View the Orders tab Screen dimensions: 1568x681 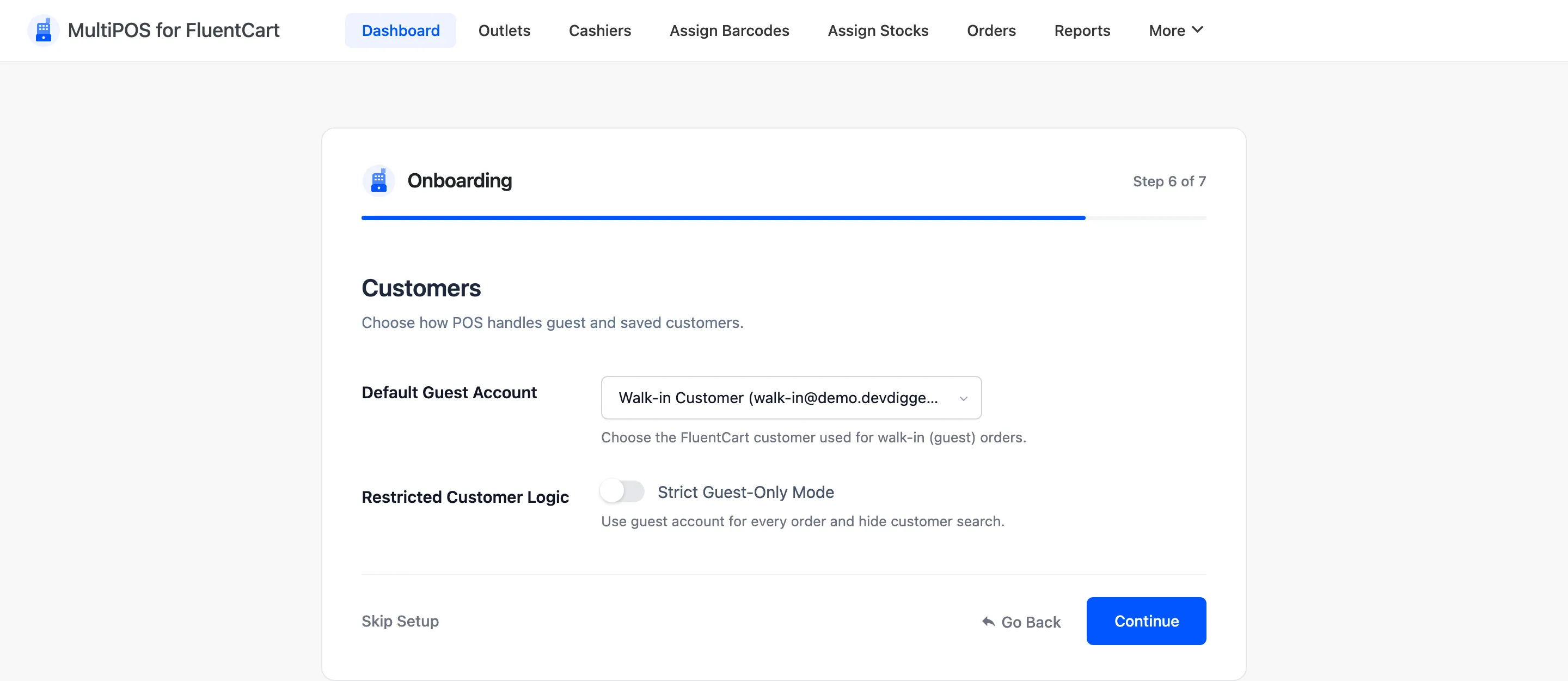point(991,31)
